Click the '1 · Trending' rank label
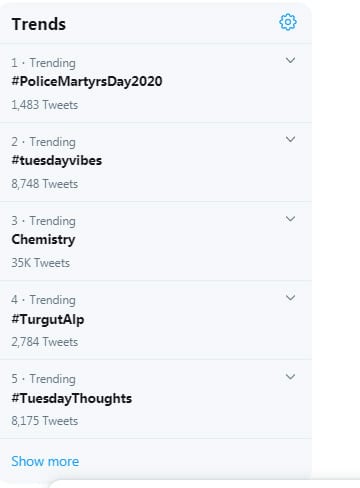 pyautogui.click(x=43, y=63)
